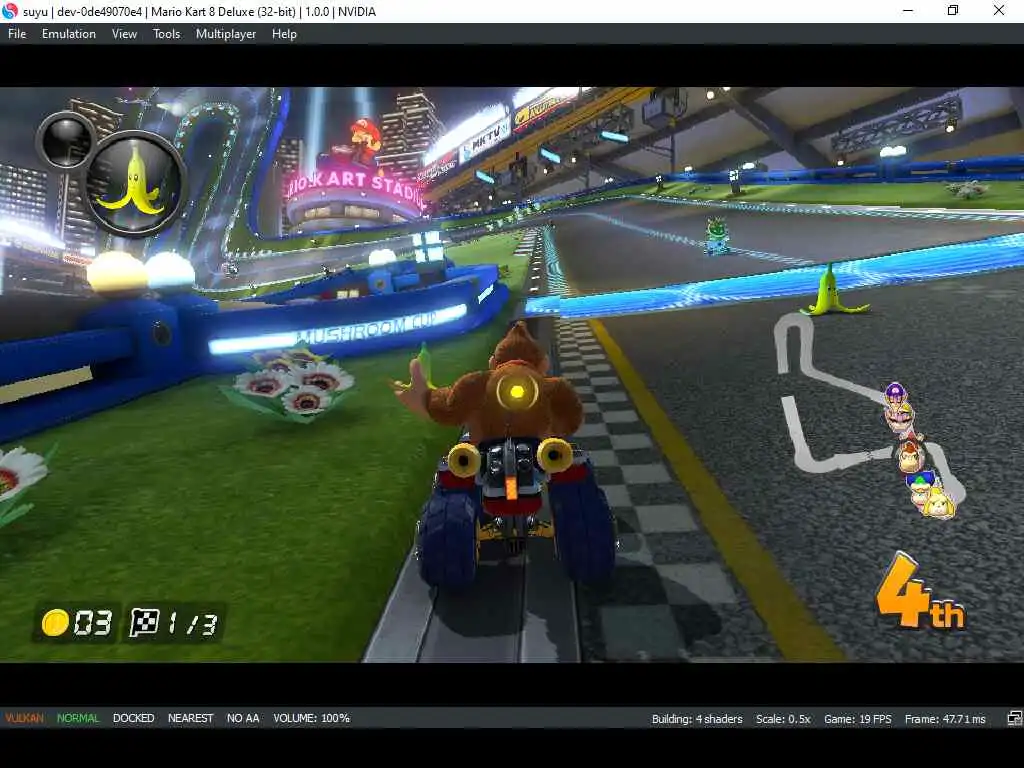1024x768 pixels.
Task: Click the 'Frame: 47.71 ms' status text
Action: [945, 719]
